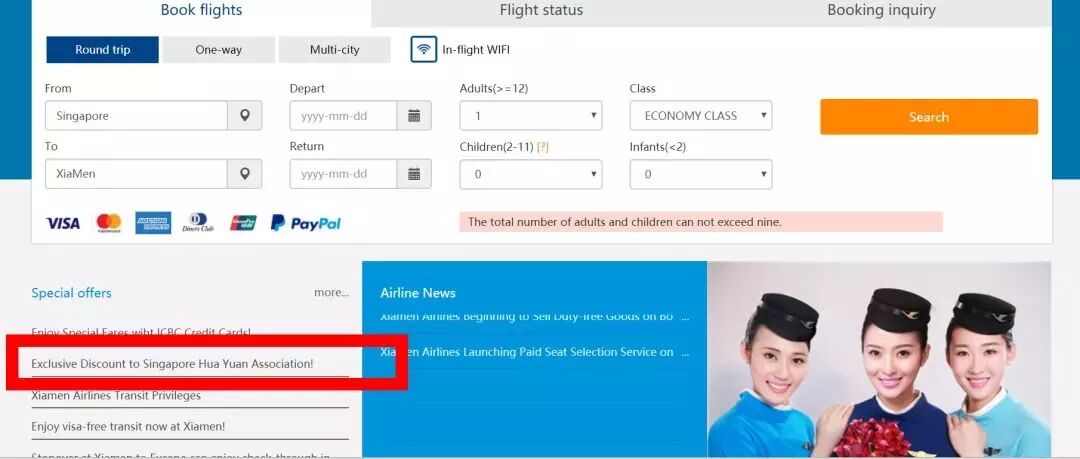The image size is (1080, 459).
Task: Switch to the Flight status tab
Action: (541, 11)
